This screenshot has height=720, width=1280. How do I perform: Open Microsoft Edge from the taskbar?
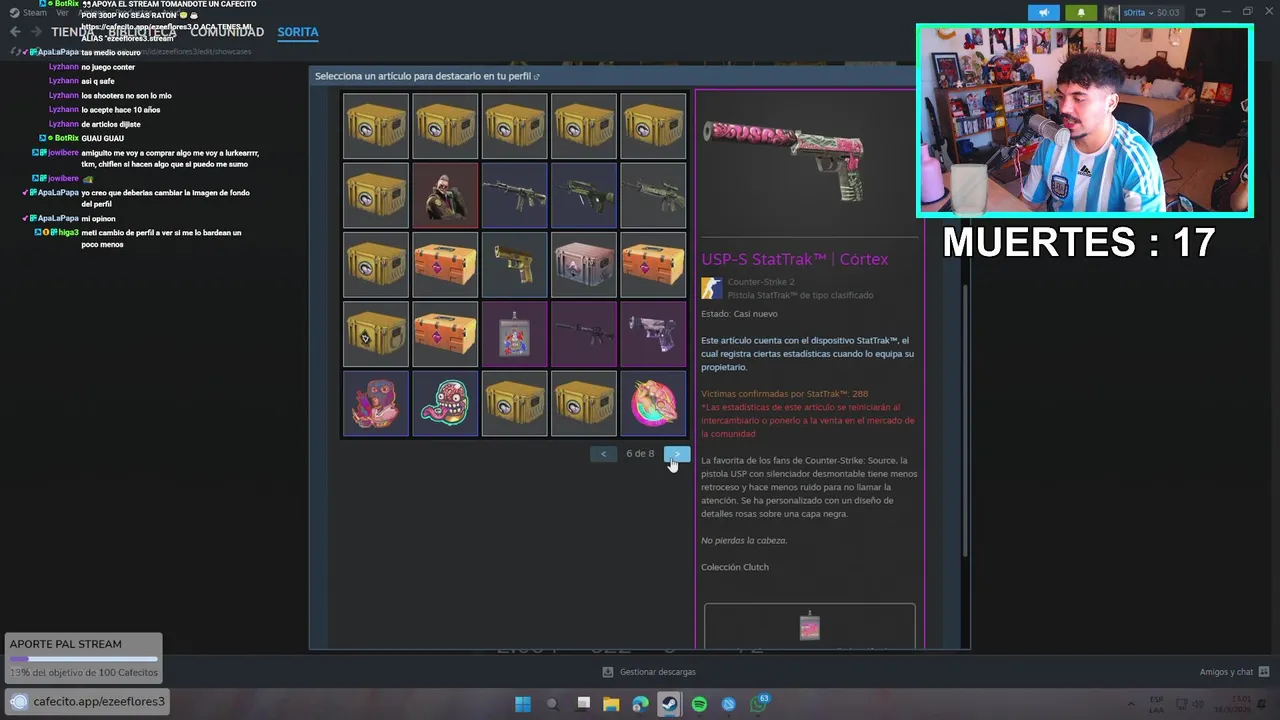click(641, 704)
